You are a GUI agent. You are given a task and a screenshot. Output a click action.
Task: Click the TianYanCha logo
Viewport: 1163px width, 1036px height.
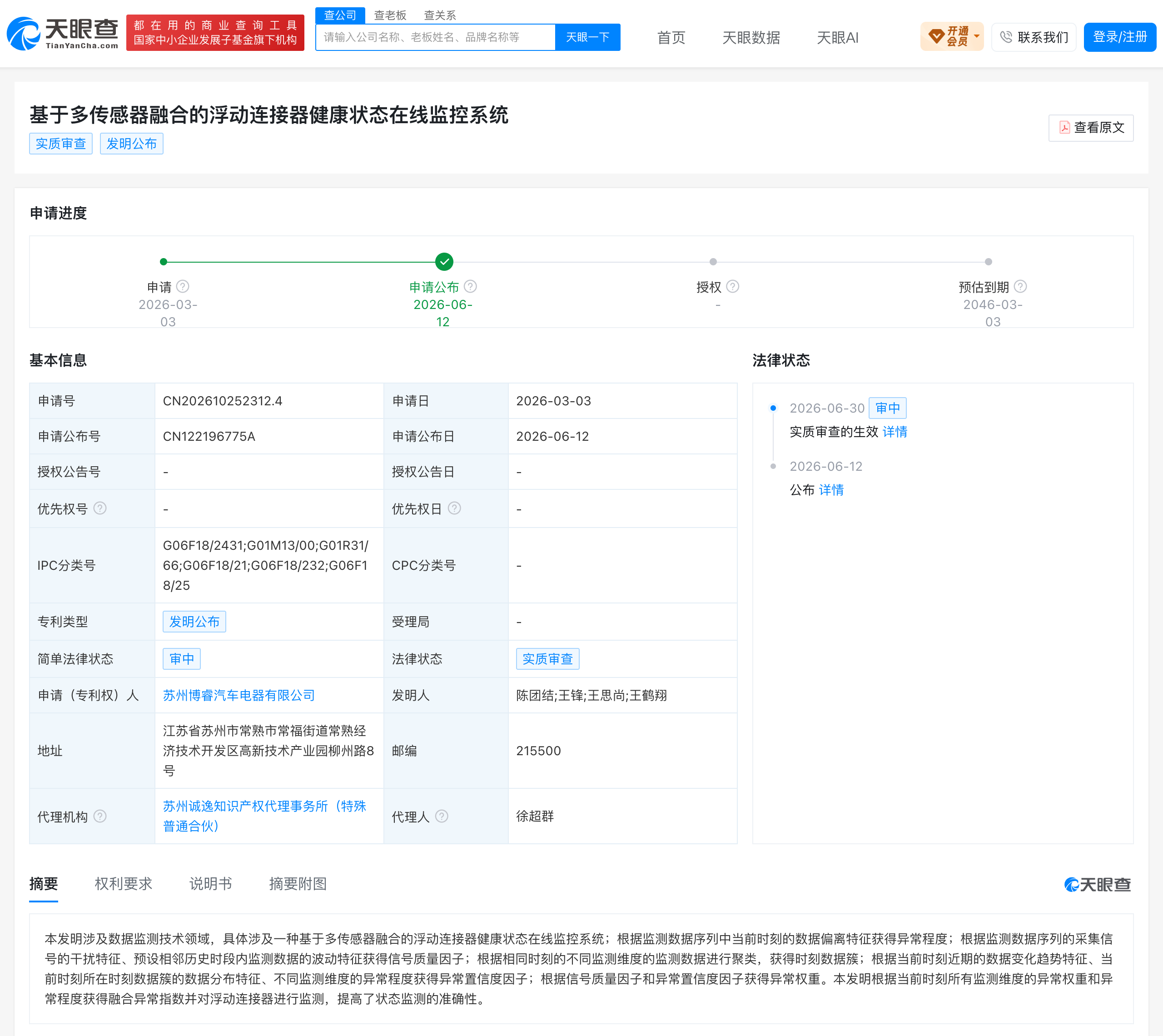tap(63, 33)
